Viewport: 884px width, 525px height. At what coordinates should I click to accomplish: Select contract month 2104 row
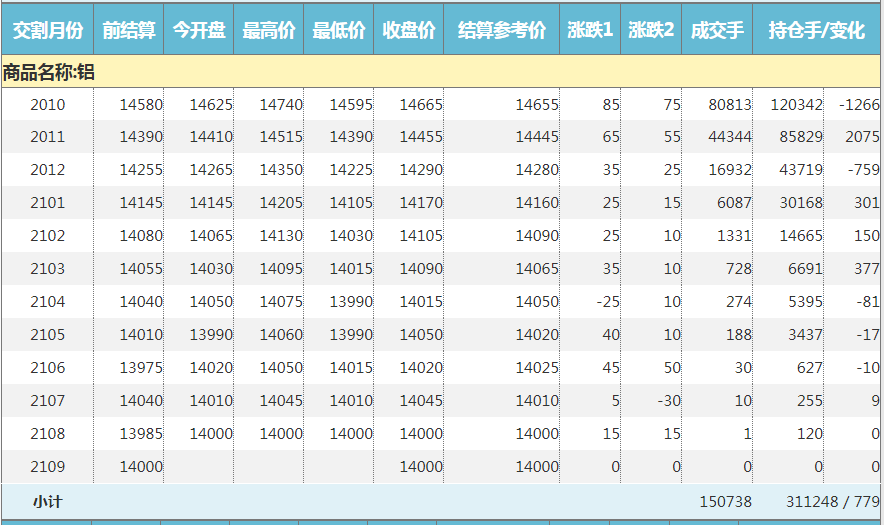click(47, 302)
